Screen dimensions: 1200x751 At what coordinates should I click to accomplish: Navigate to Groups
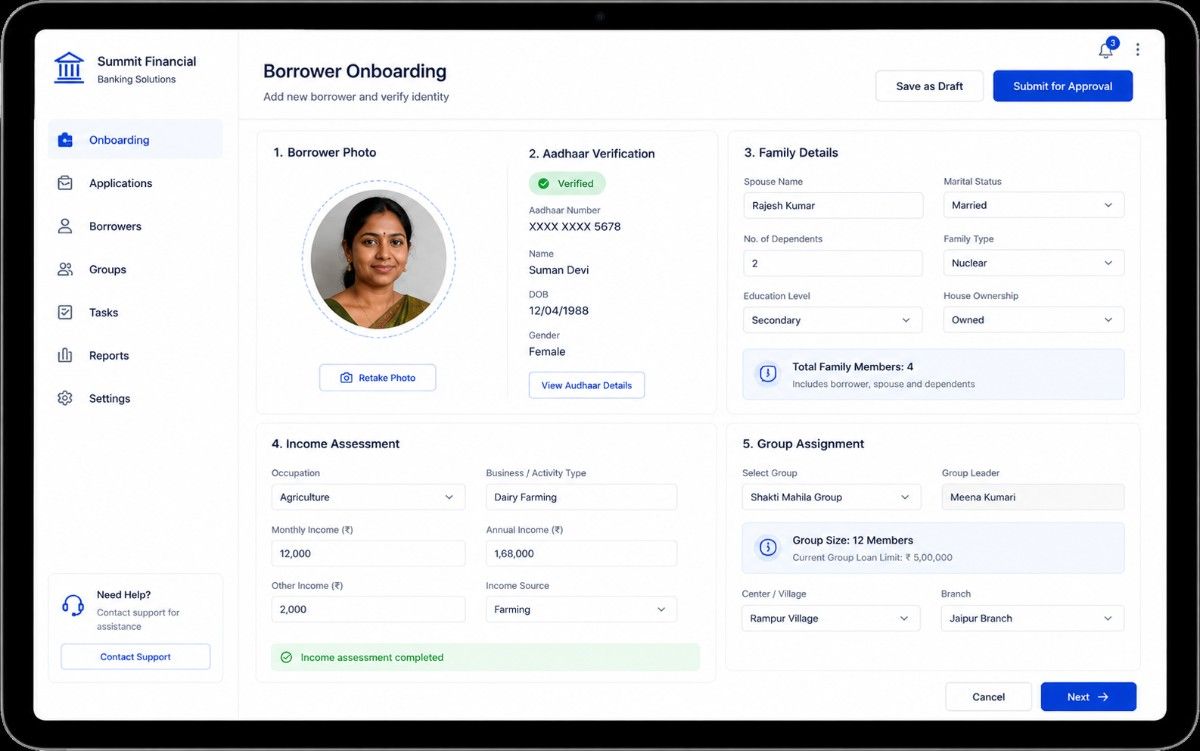[135, 269]
